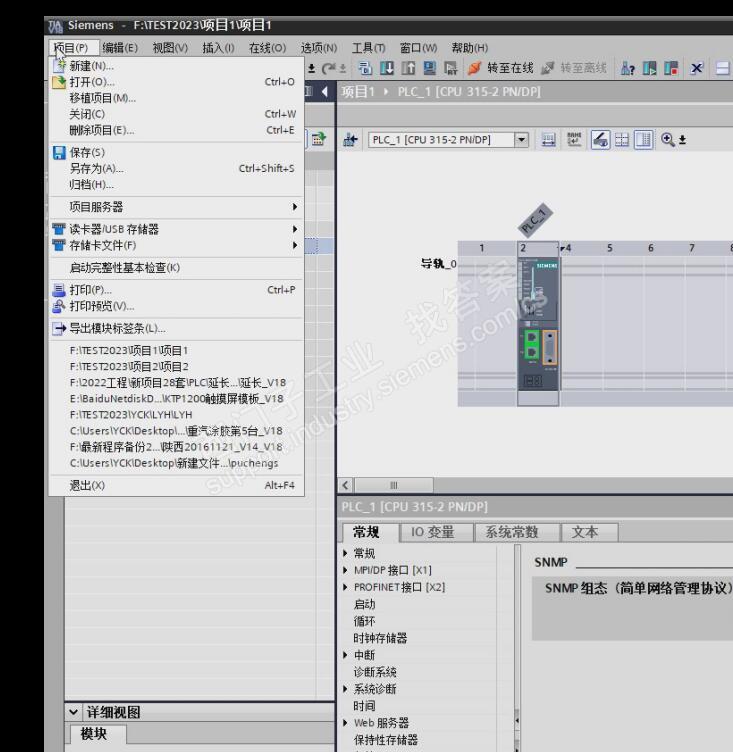
Task: Open the 工具(T) menu
Action: [368, 48]
